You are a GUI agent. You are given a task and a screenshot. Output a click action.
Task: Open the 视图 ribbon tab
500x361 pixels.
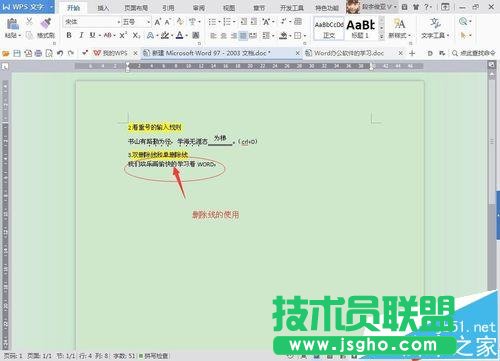coord(229,8)
